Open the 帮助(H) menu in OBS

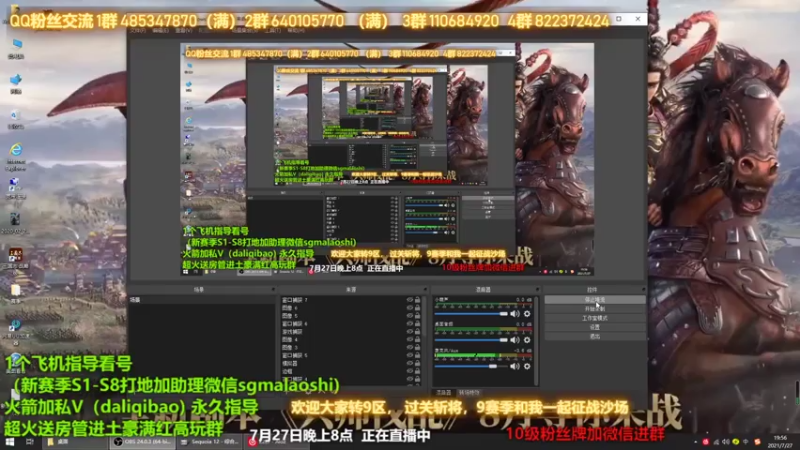click(296, 31)
